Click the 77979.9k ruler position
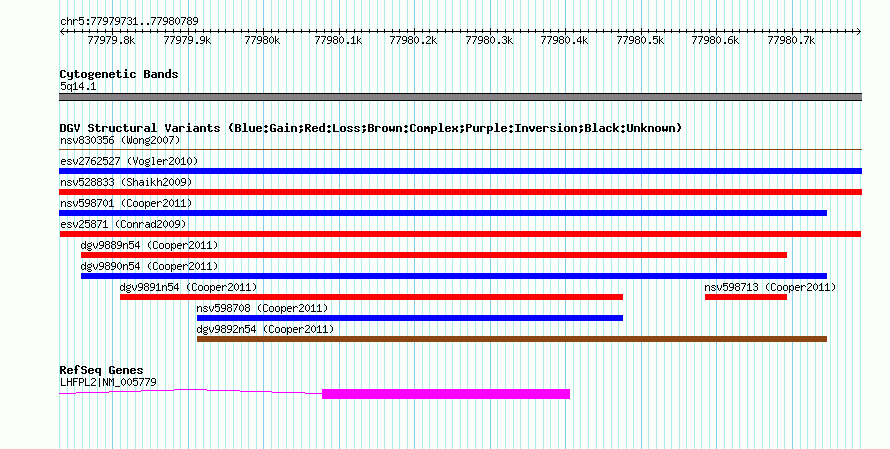The image size is (890, 449). point(187,40)
